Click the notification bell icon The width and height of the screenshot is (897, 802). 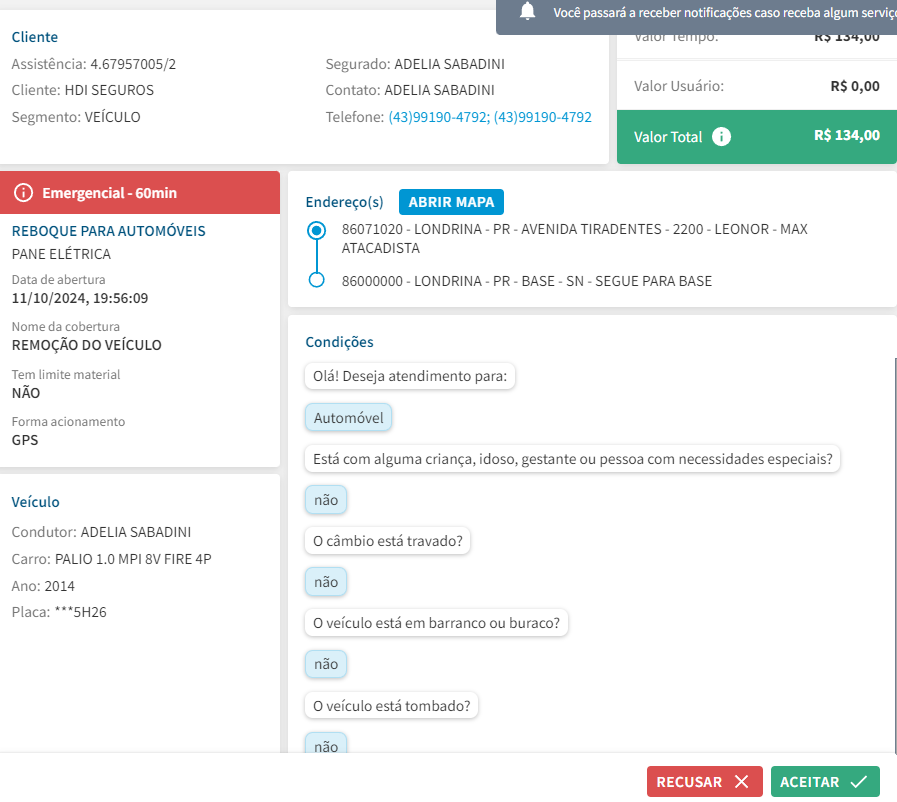point(527,11)
